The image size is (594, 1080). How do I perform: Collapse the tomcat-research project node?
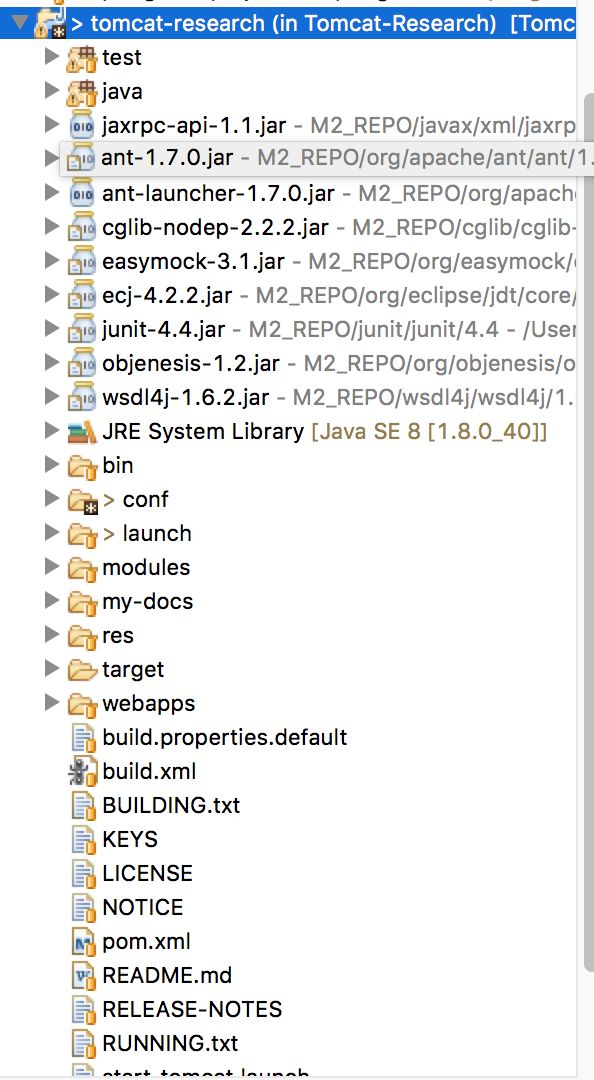pyautogui.click(x=19, y=23)
